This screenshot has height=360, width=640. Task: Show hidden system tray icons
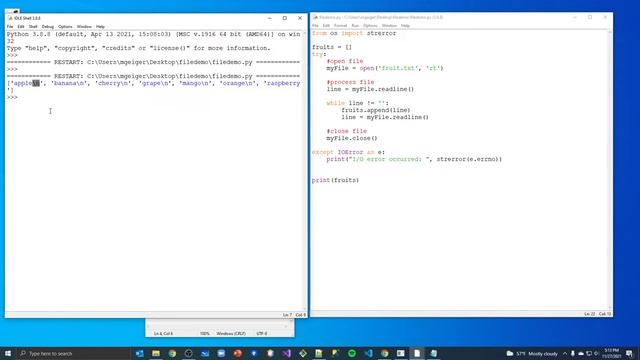coord(565,353)
